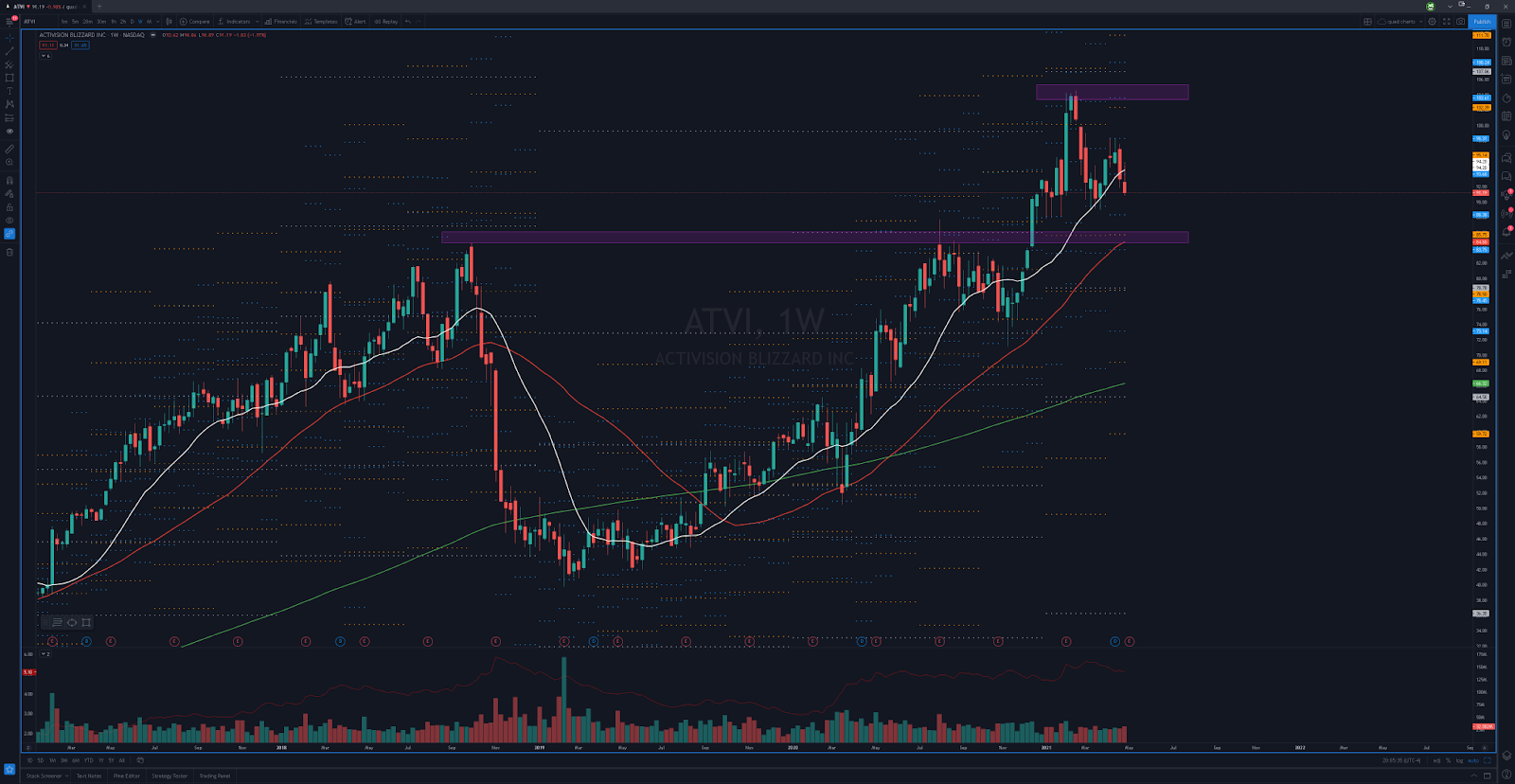
Task: Click the red sell price 91.11 button
Action: click(47, 45)
